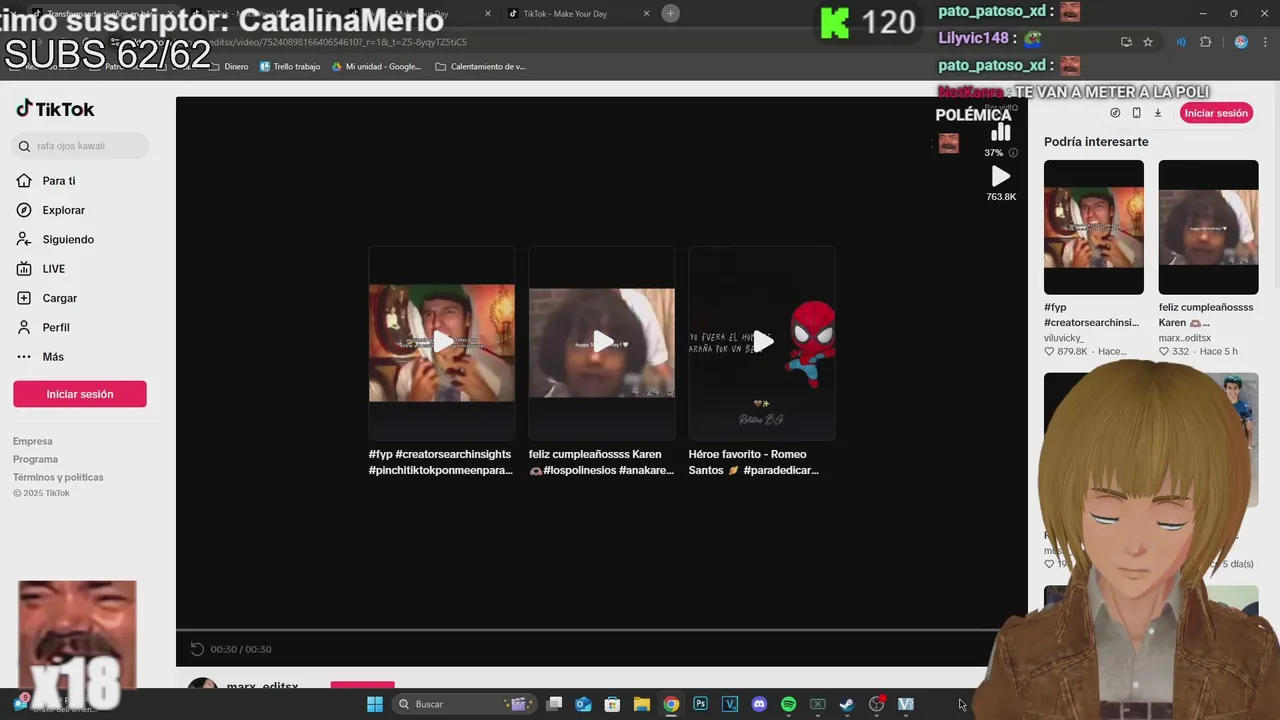Click the TikTok coin icon in header
The image size is (1280, 720).
coord(1115,113)
